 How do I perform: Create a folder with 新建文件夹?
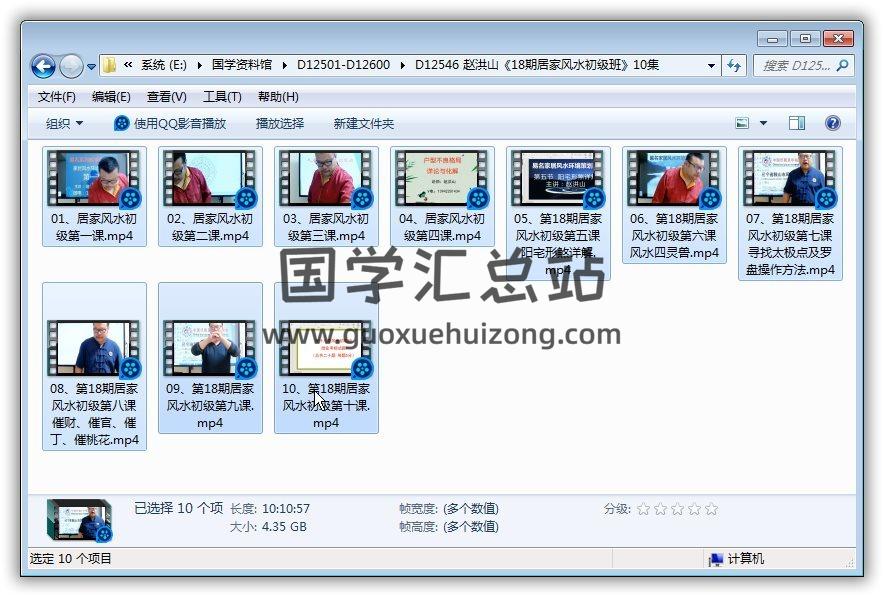coord(363,123)
